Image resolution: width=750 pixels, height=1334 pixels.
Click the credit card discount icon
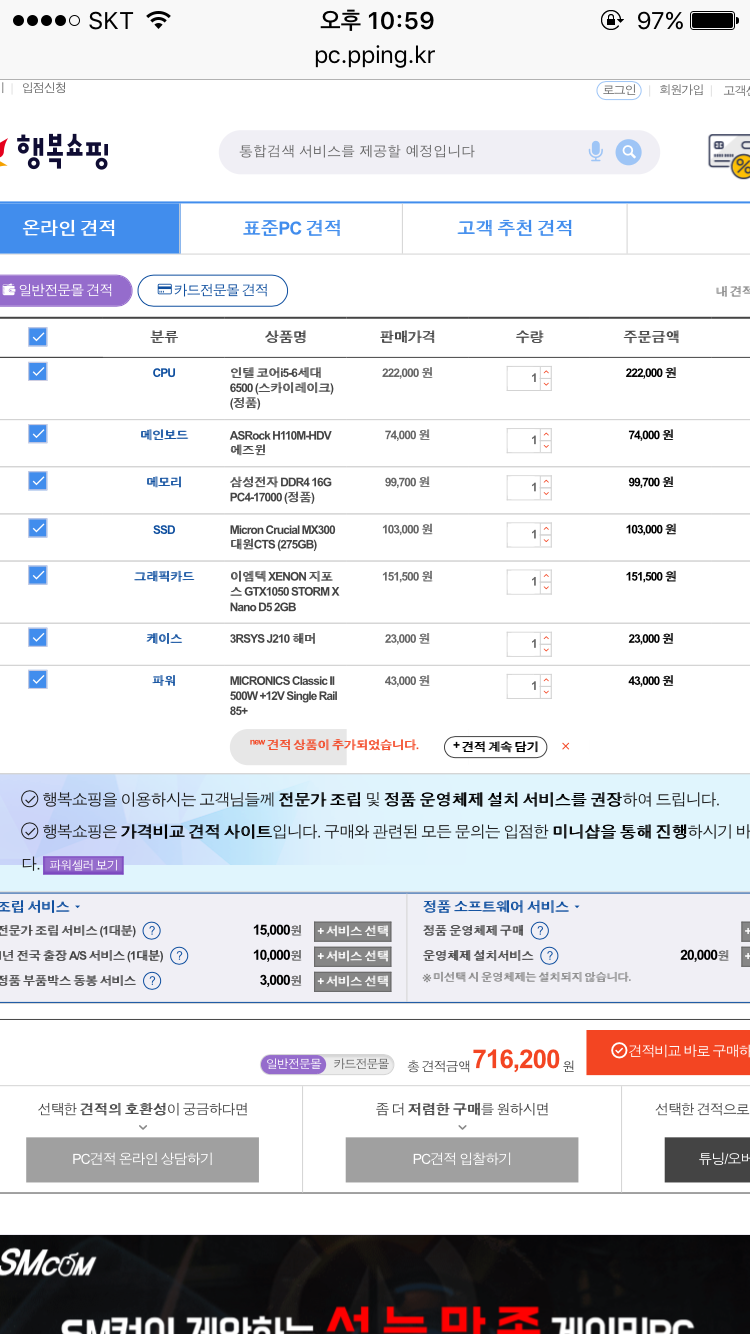point(730,155)
